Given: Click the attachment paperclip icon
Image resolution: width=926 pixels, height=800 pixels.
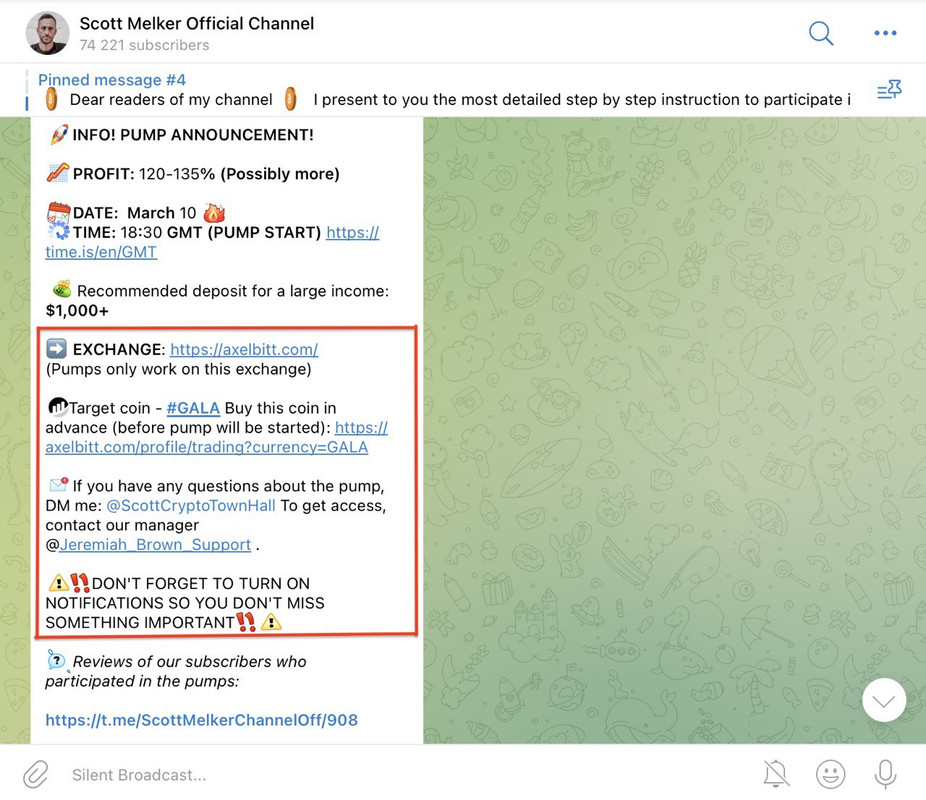Looking at the screenshot, I should [35, 774].
